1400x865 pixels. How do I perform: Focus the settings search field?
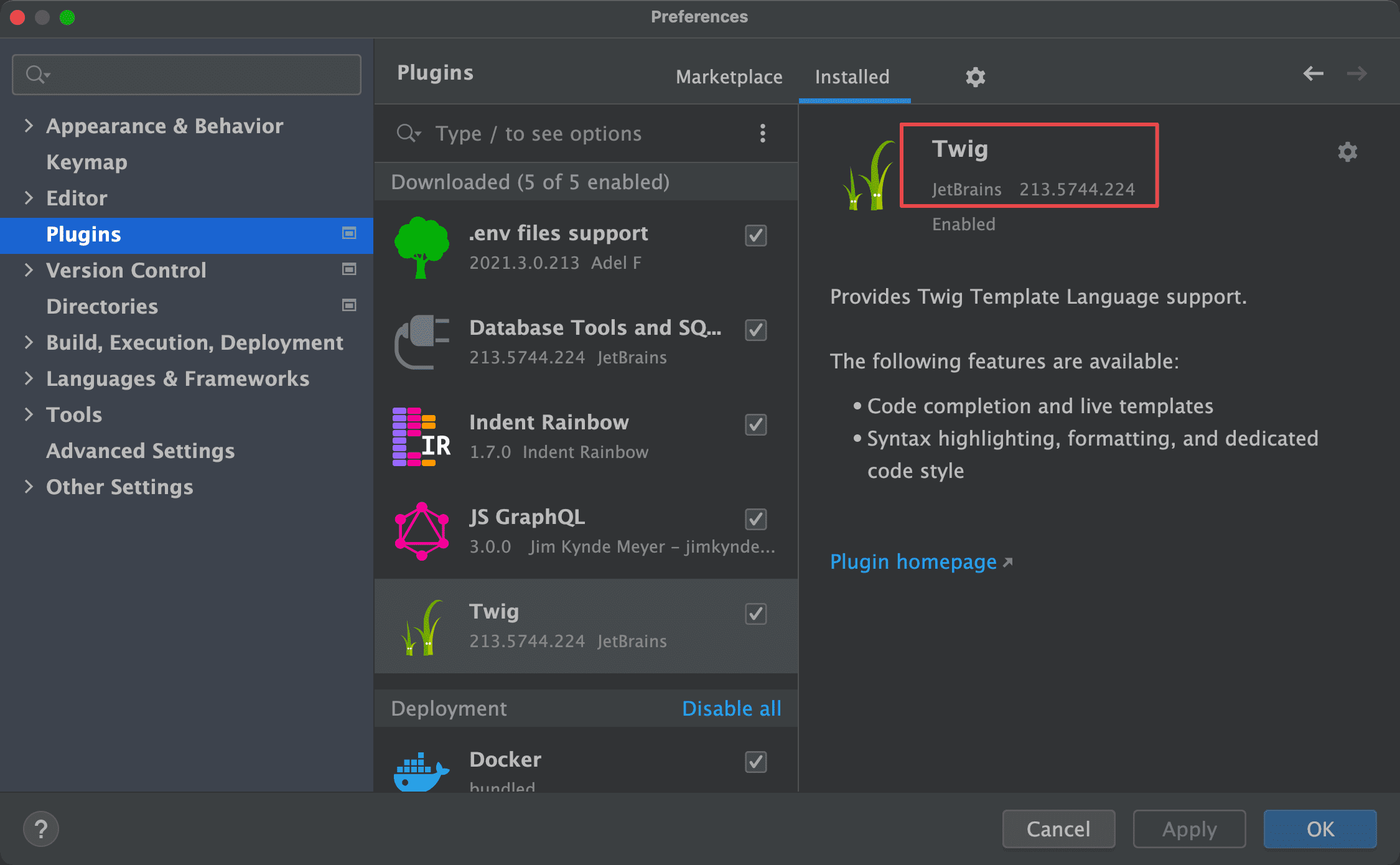(187, 75)
